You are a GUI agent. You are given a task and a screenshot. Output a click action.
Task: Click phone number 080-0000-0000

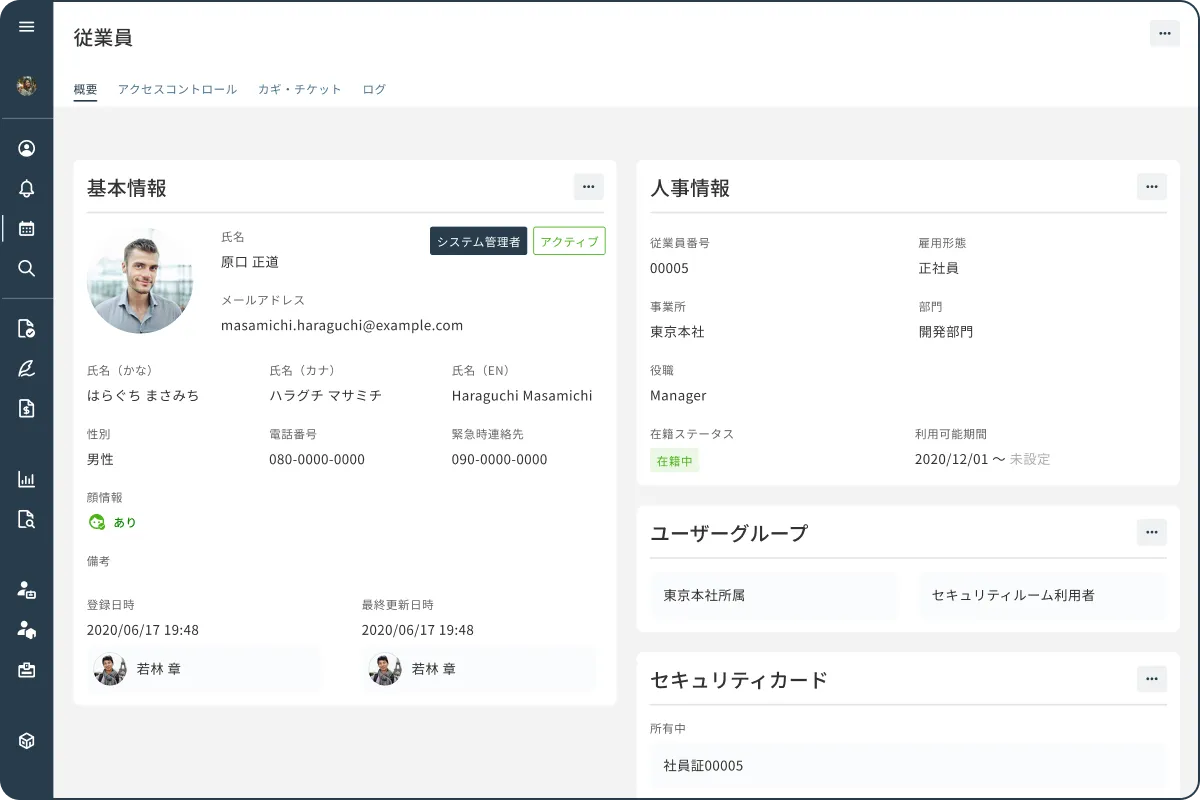click(x=317, y=459)
